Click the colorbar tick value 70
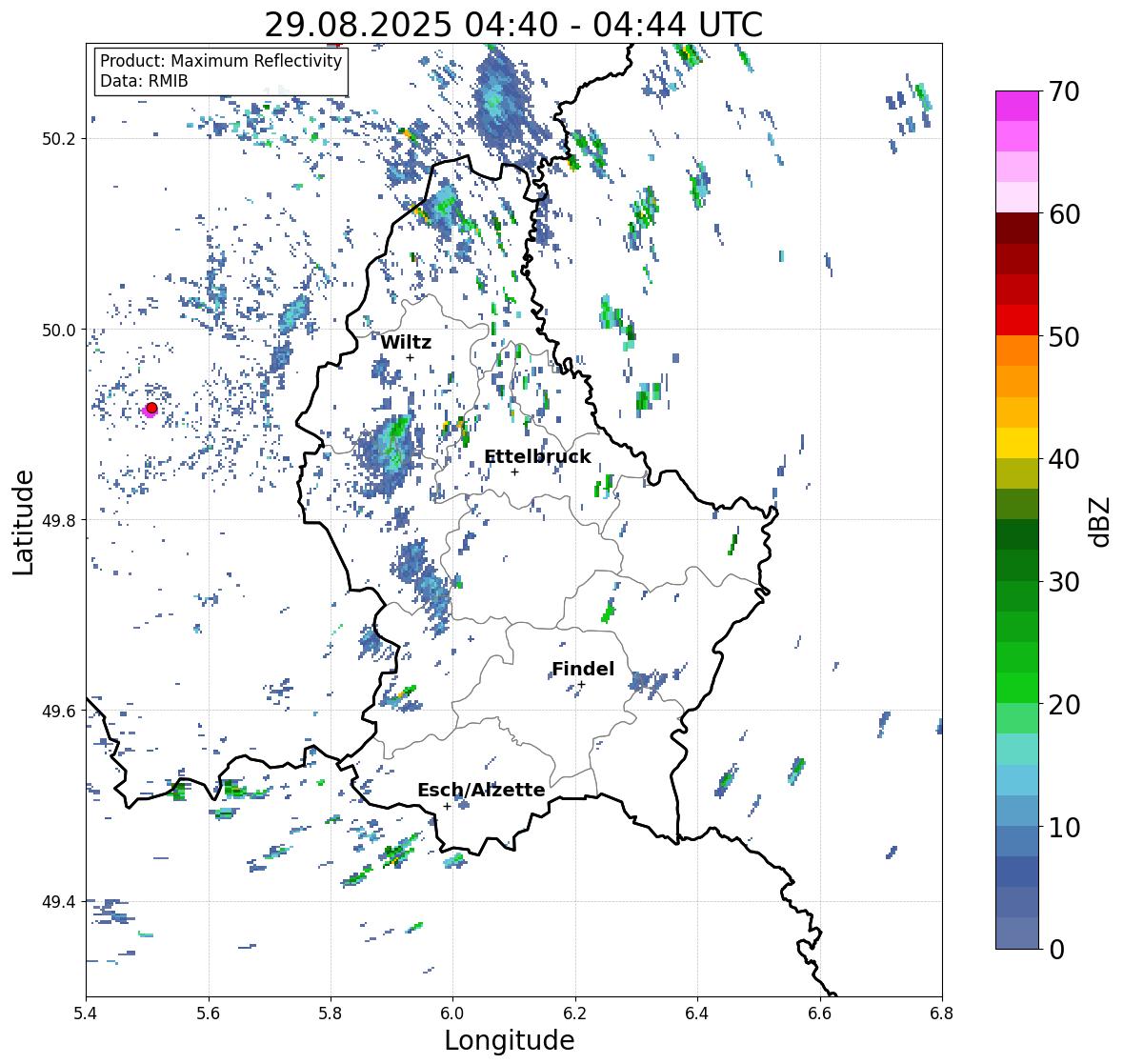The height and width of the screenshot is (1064, 1123). point(1064,91)
